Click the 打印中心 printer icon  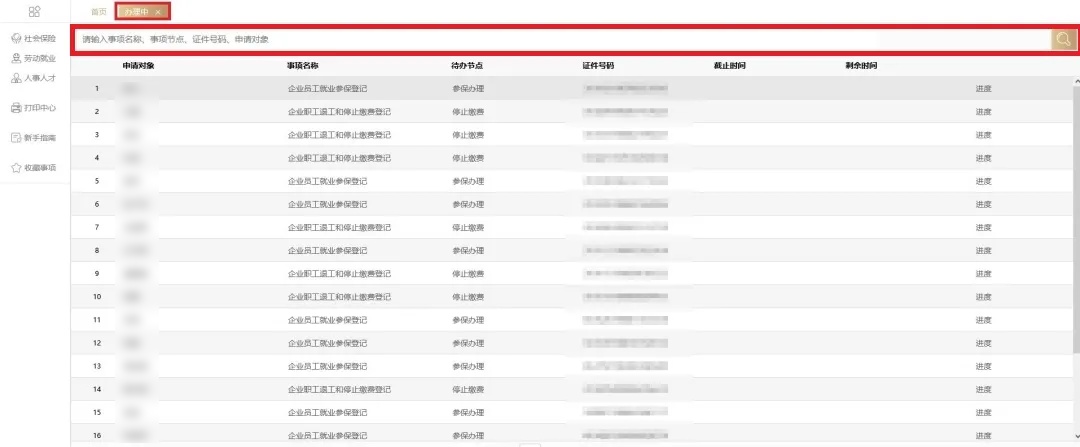[x=15, y=108]
